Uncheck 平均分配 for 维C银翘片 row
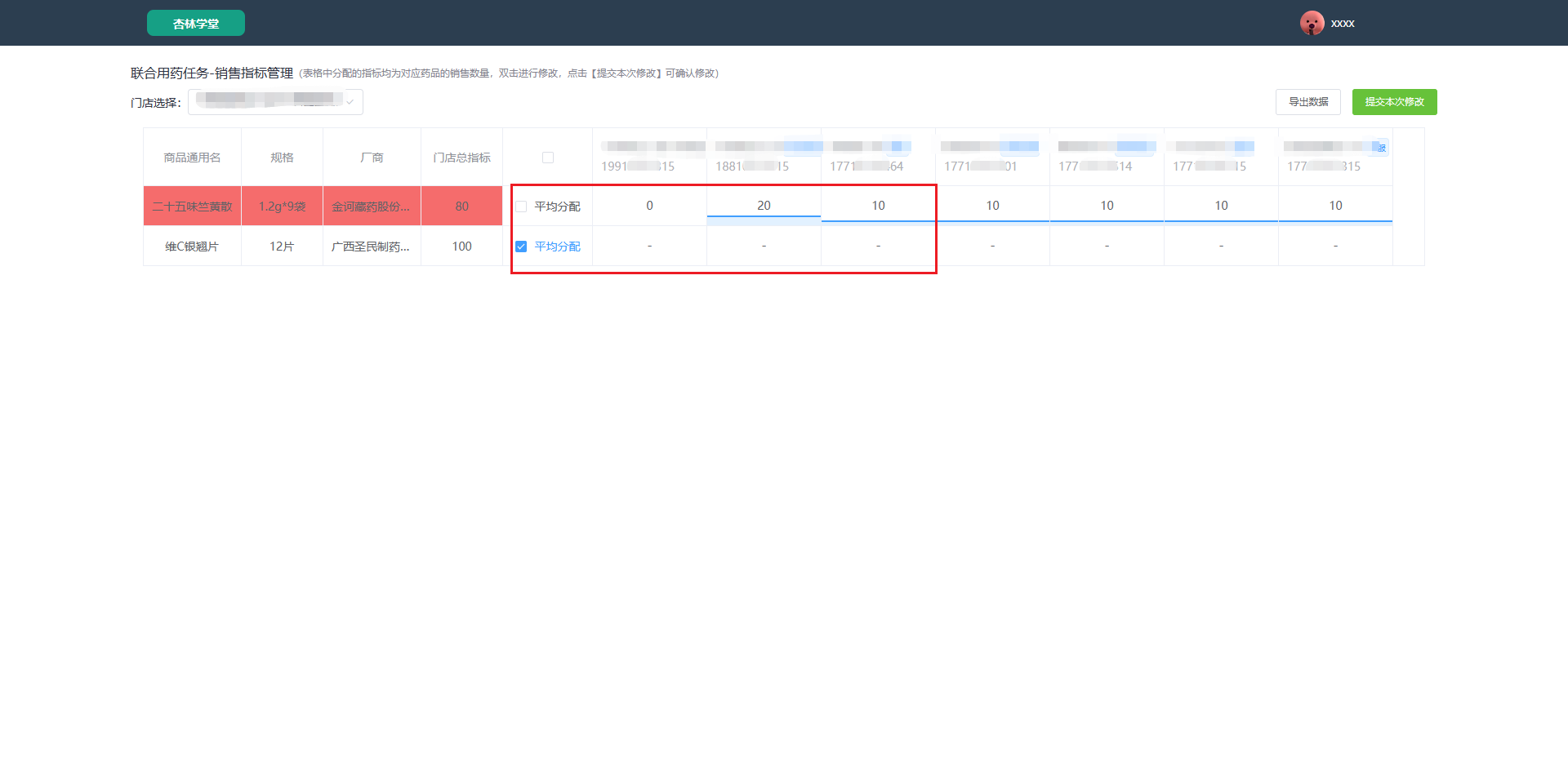The image size is (1568, 773). (521, 247)
